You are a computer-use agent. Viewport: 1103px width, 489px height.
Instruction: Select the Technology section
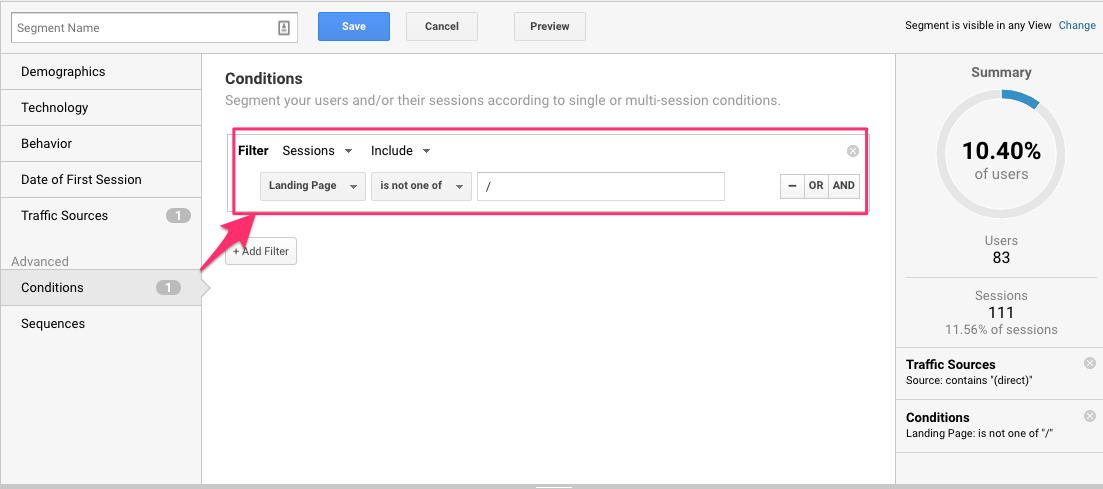pyautogui.click(x=55, y=108)
